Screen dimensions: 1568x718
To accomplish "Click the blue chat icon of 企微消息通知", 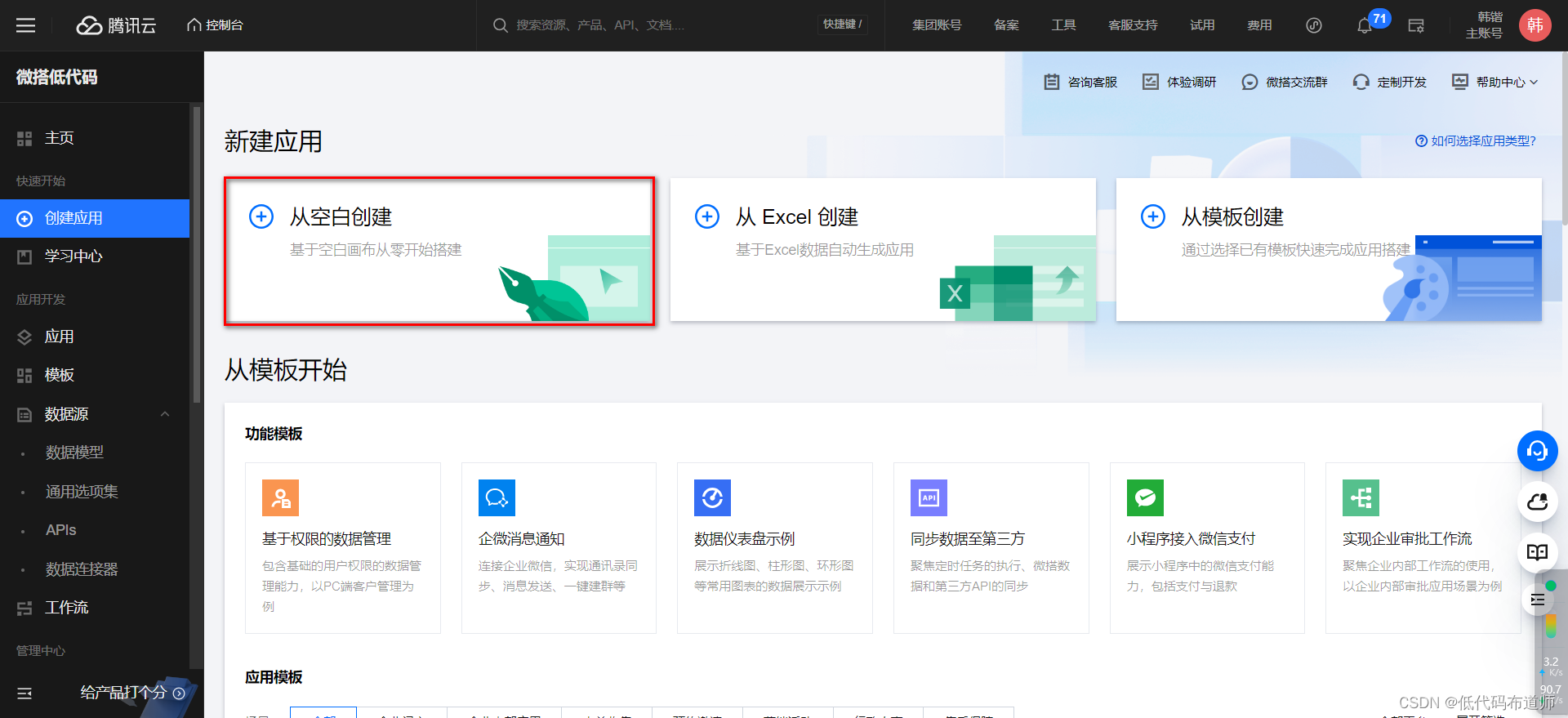I will point(497,497).
